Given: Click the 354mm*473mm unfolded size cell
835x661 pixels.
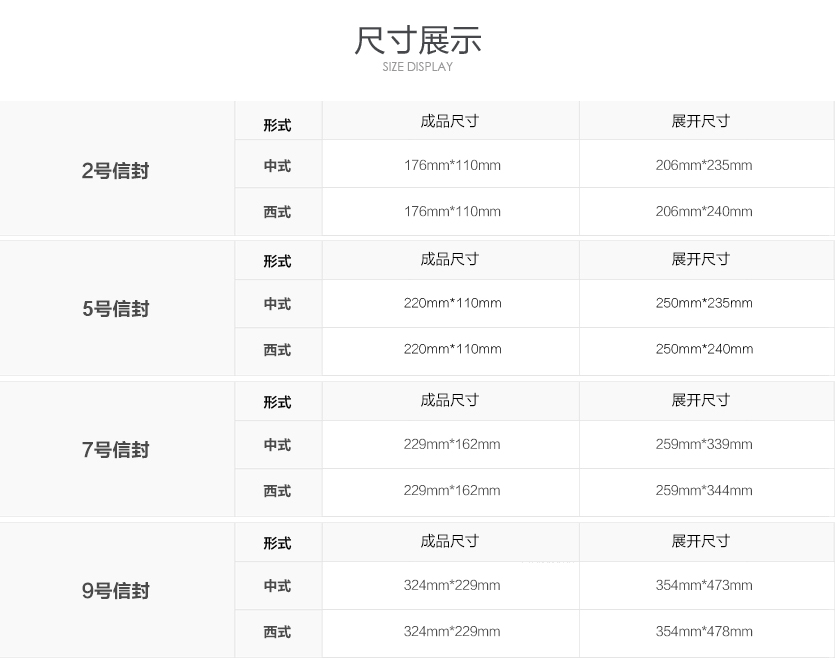Looking at the screenshot, I should point(704,585).
